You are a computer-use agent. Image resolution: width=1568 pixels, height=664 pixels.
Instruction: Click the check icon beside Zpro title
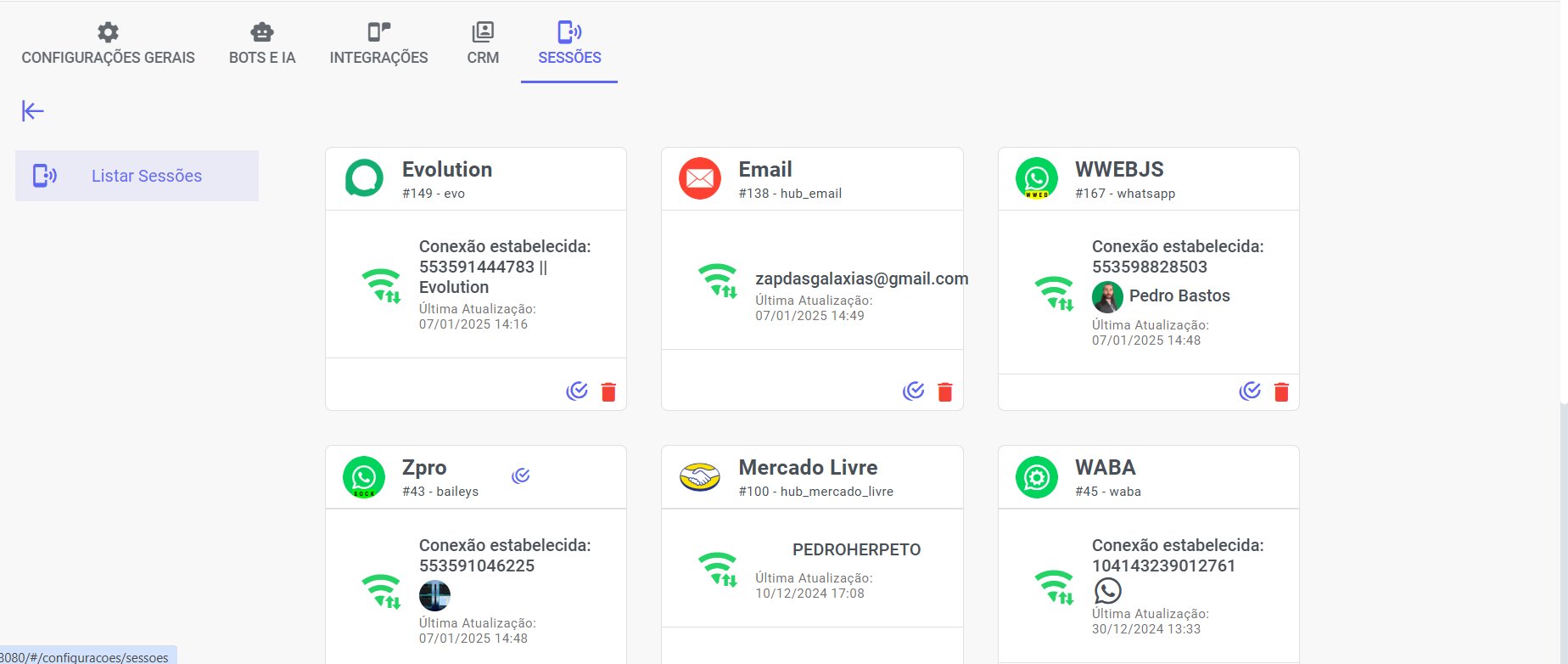[521, 475]
